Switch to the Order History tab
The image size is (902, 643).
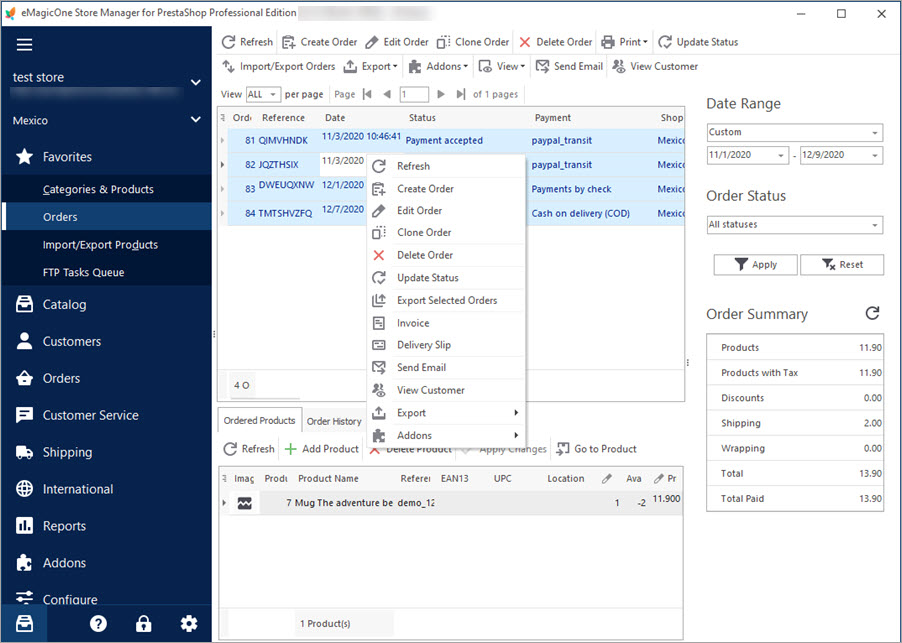(x=334, y=421)
